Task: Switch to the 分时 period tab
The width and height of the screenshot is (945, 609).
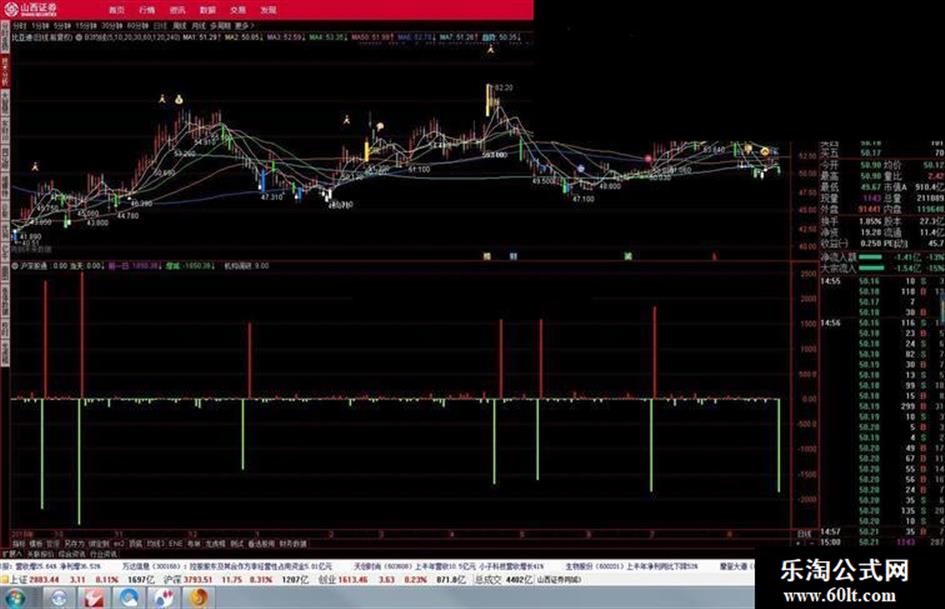Action: click(19, 26)
